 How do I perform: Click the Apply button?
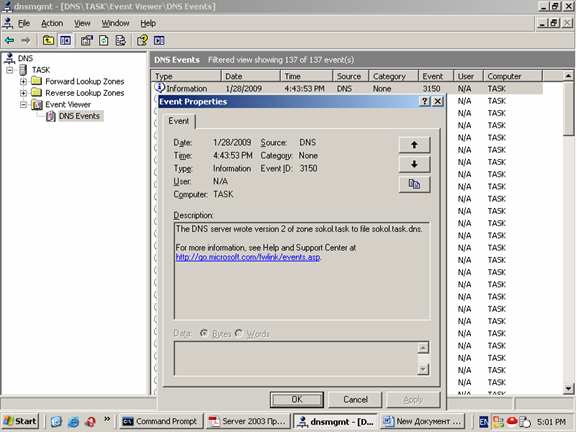(413, 400)
